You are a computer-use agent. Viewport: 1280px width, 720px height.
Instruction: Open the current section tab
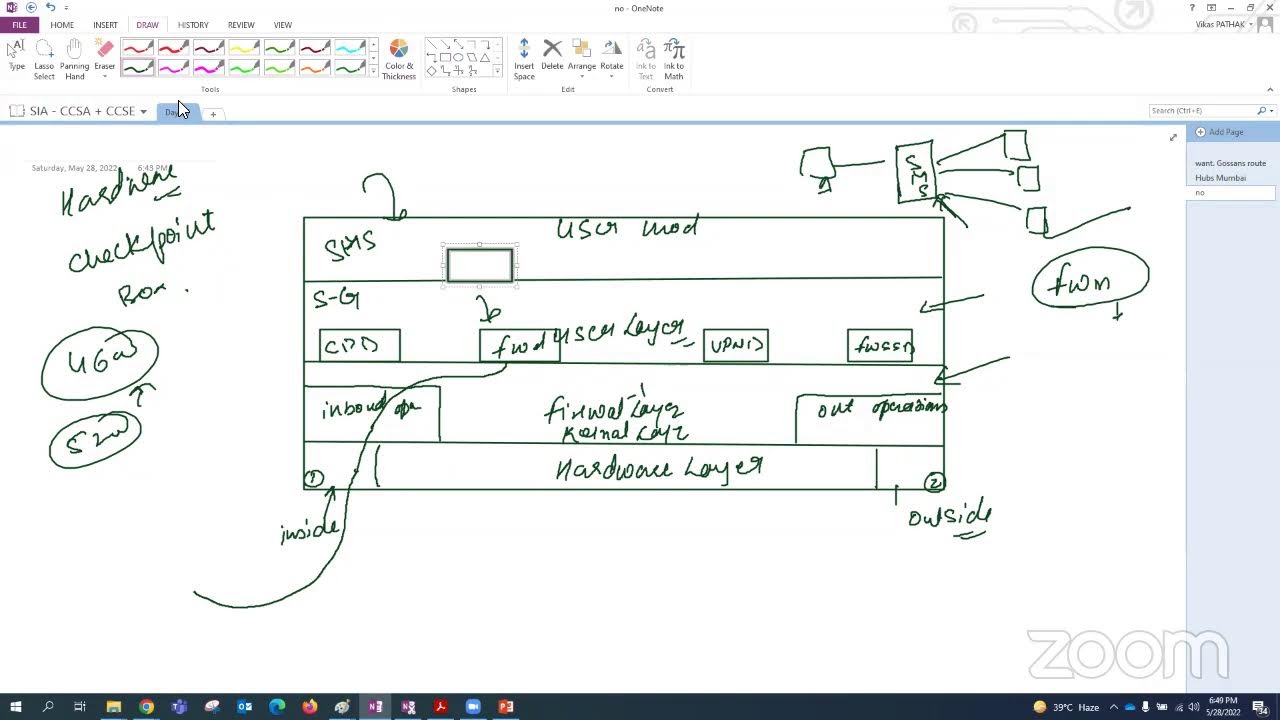tap(179, 112)
